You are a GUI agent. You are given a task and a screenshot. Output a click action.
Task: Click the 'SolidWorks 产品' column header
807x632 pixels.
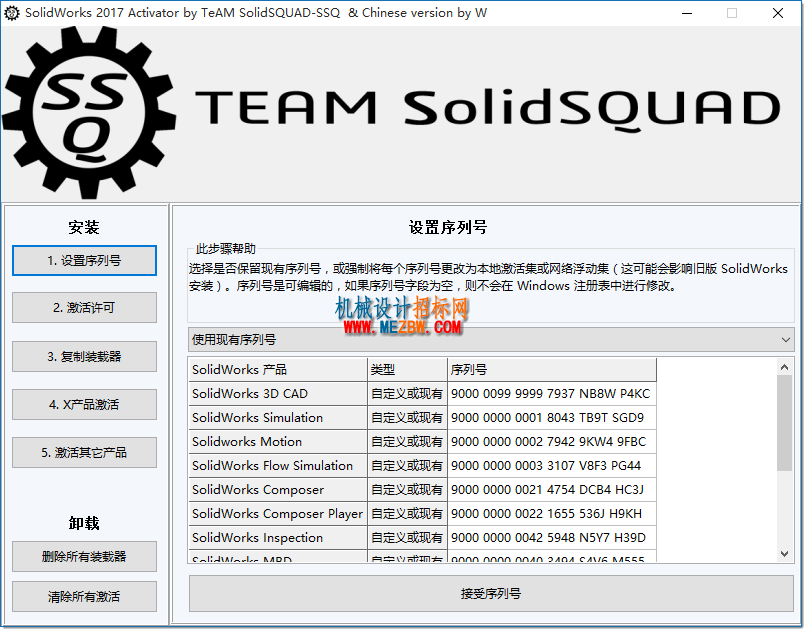point(278,370)
